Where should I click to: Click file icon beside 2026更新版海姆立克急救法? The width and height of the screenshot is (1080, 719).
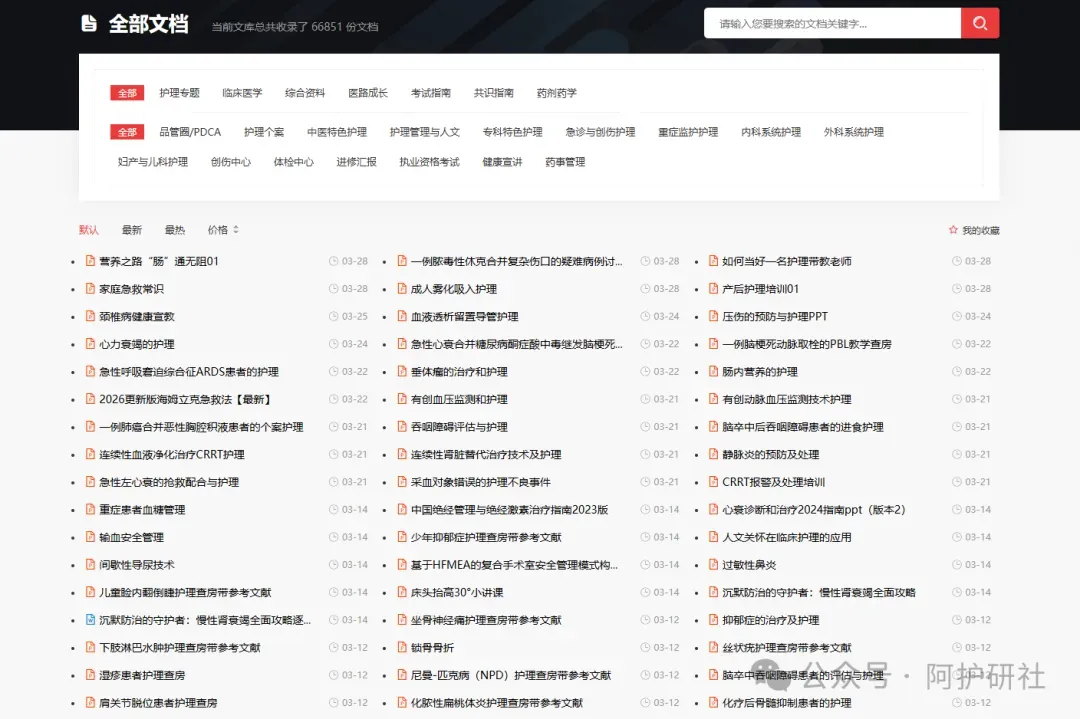click(x=90, y=398)
